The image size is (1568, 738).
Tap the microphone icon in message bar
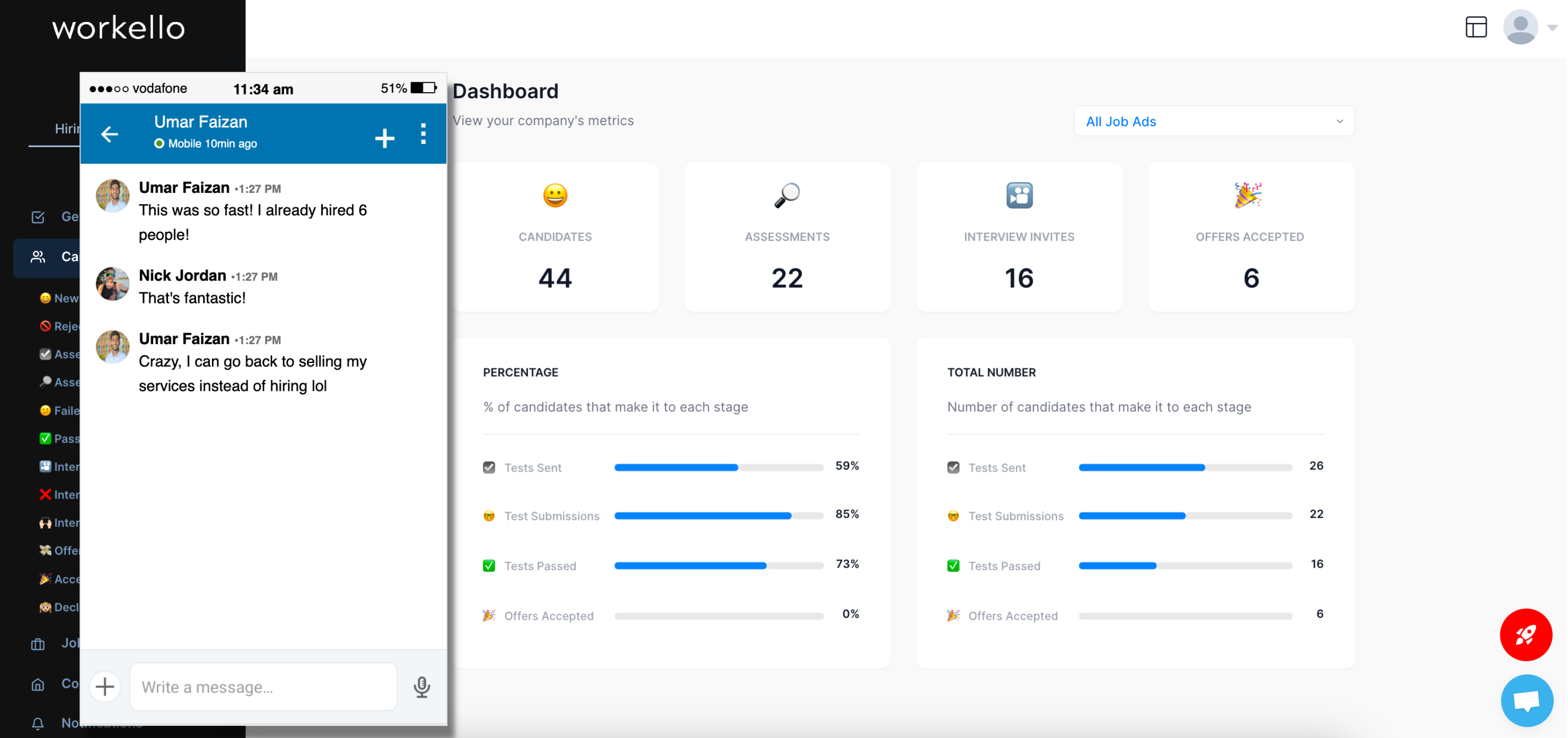point(422,687)
